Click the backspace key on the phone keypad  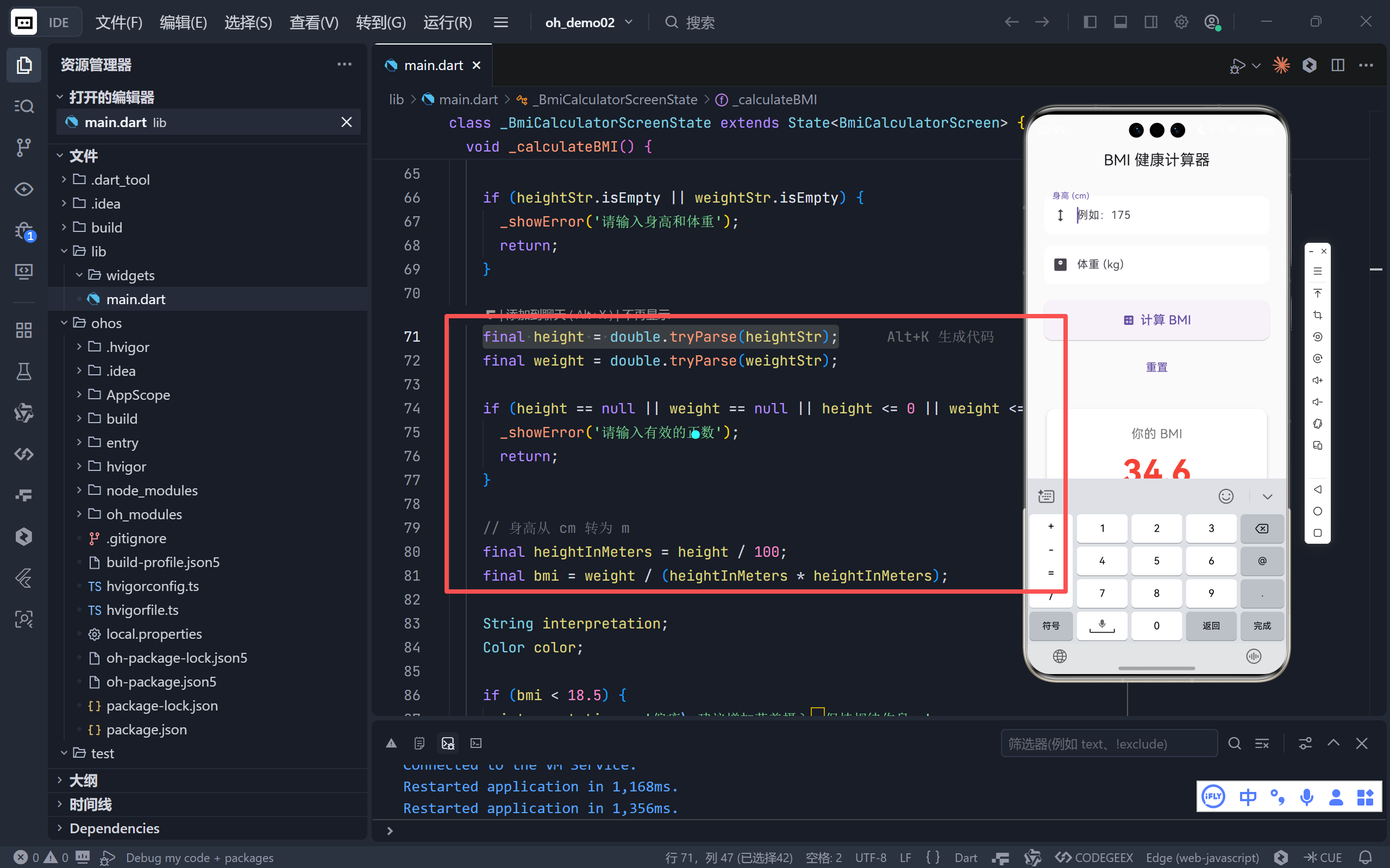pos(1261,528)
